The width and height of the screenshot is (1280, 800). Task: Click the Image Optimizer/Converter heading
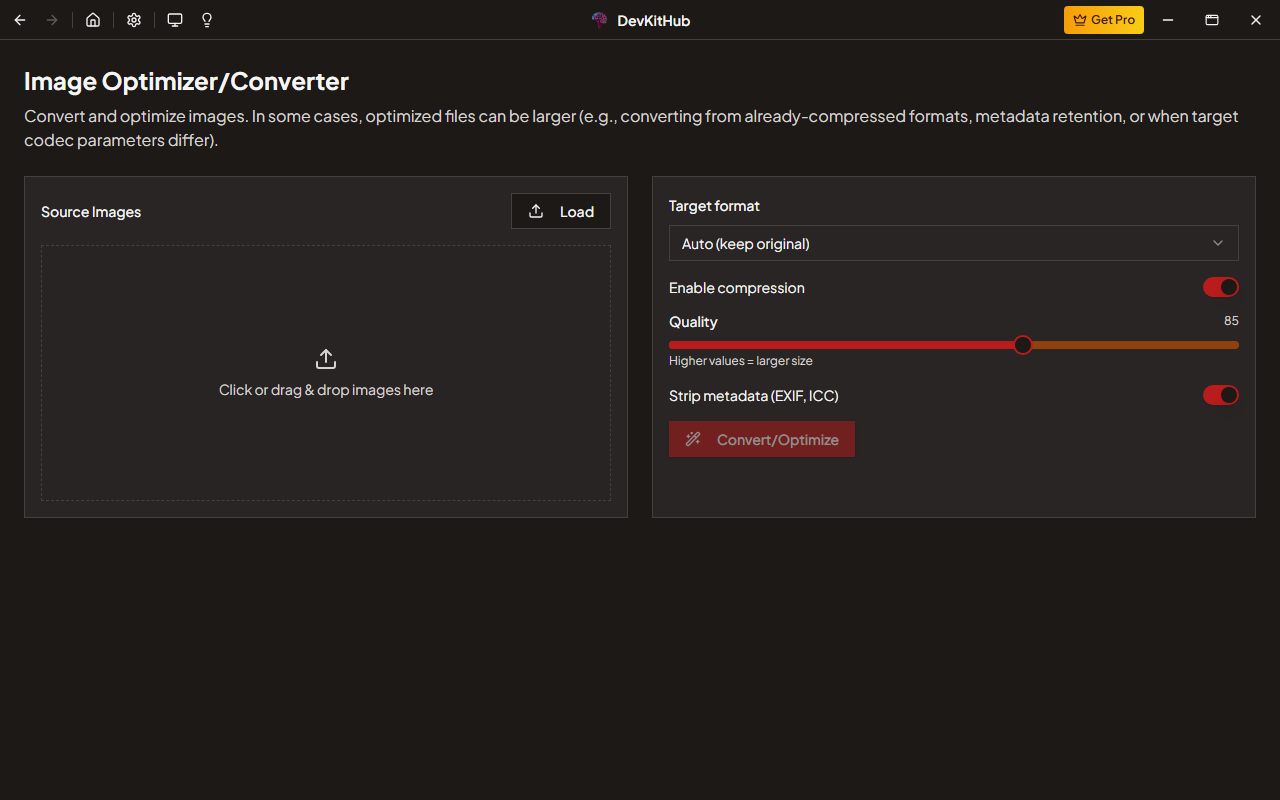[186, 82]
